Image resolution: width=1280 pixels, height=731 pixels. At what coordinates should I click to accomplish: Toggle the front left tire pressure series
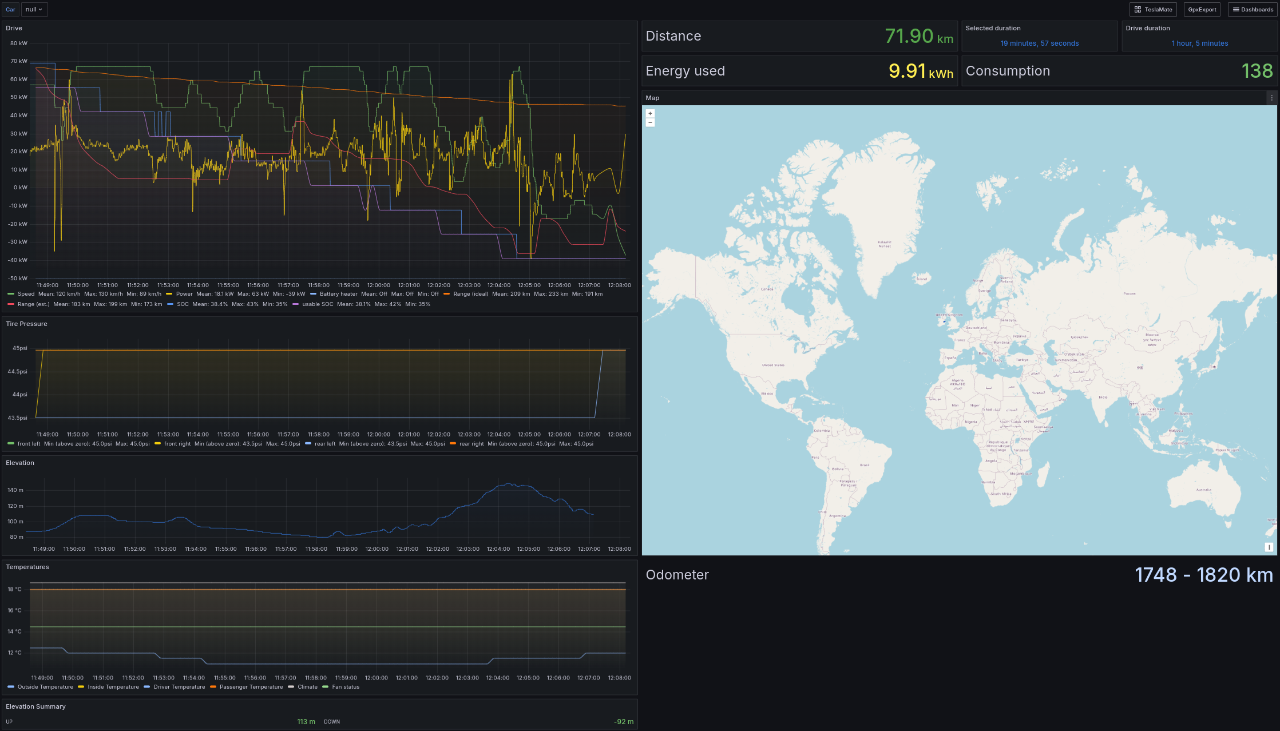[x=31, y=442]
